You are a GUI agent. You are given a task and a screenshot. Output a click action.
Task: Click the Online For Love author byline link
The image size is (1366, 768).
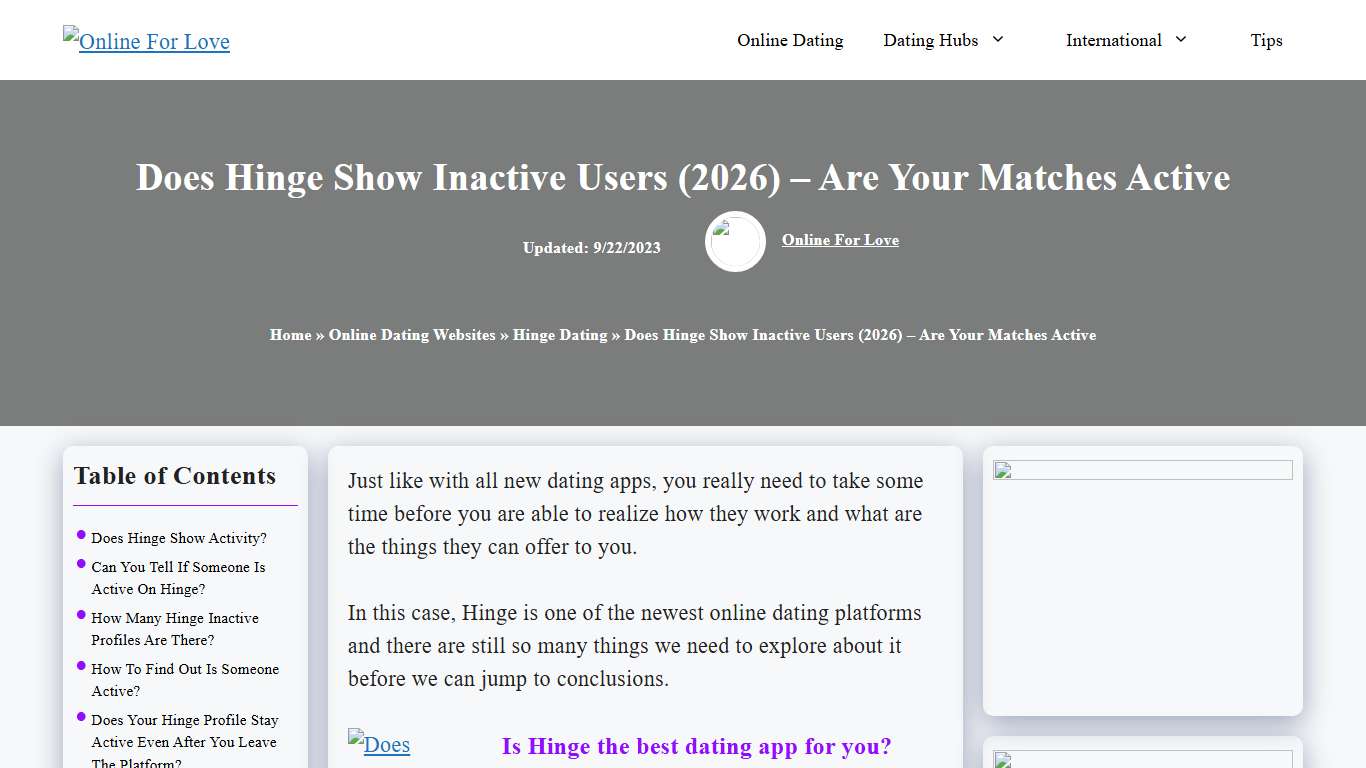[x=840, y=240]
